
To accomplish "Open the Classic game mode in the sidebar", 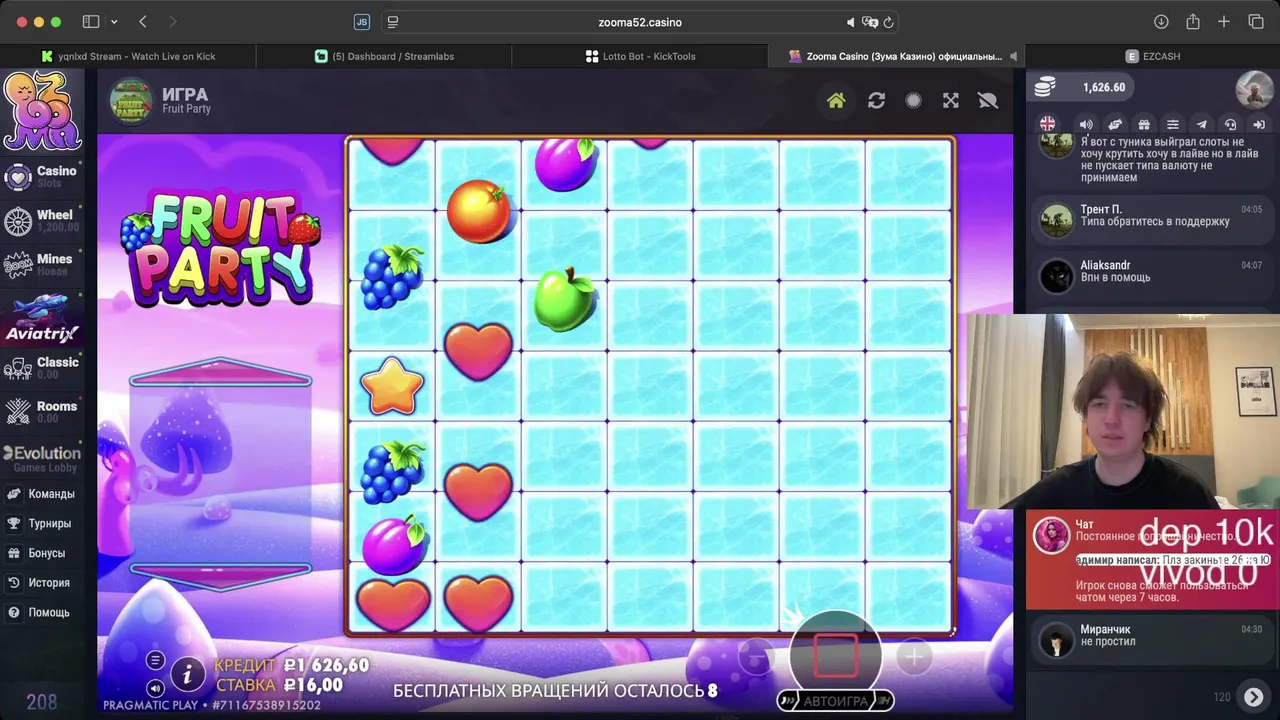I will (42, 368).
